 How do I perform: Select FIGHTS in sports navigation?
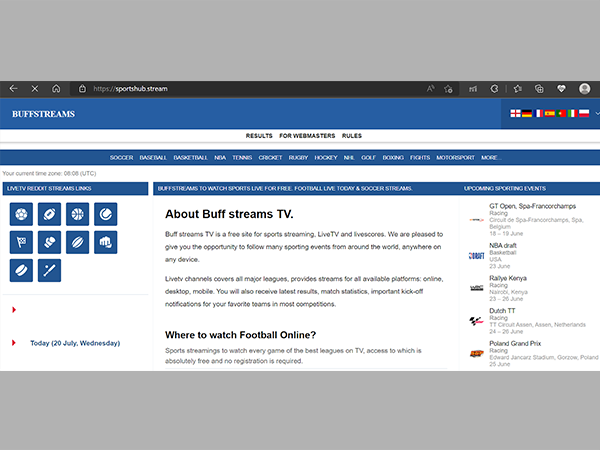[x=420, y=158]
